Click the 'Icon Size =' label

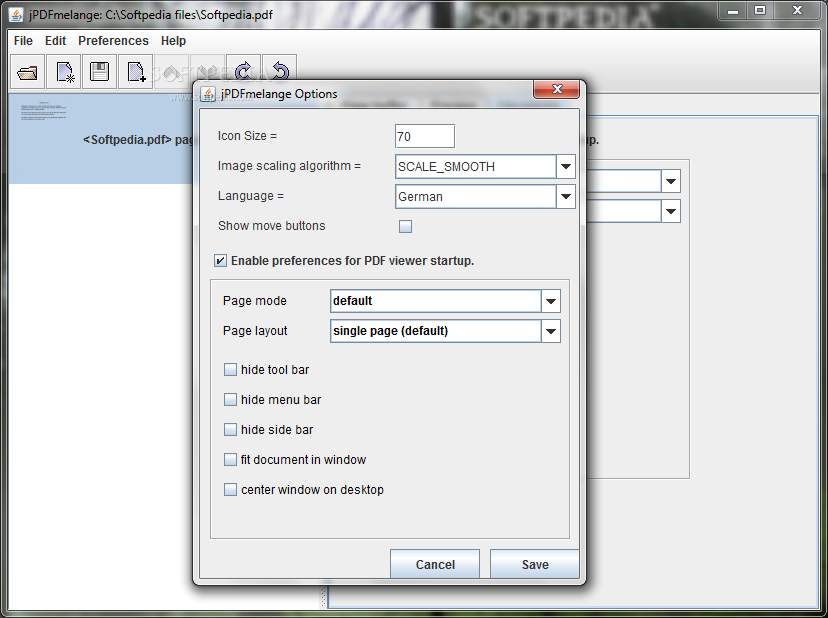[x=247, y=136]
